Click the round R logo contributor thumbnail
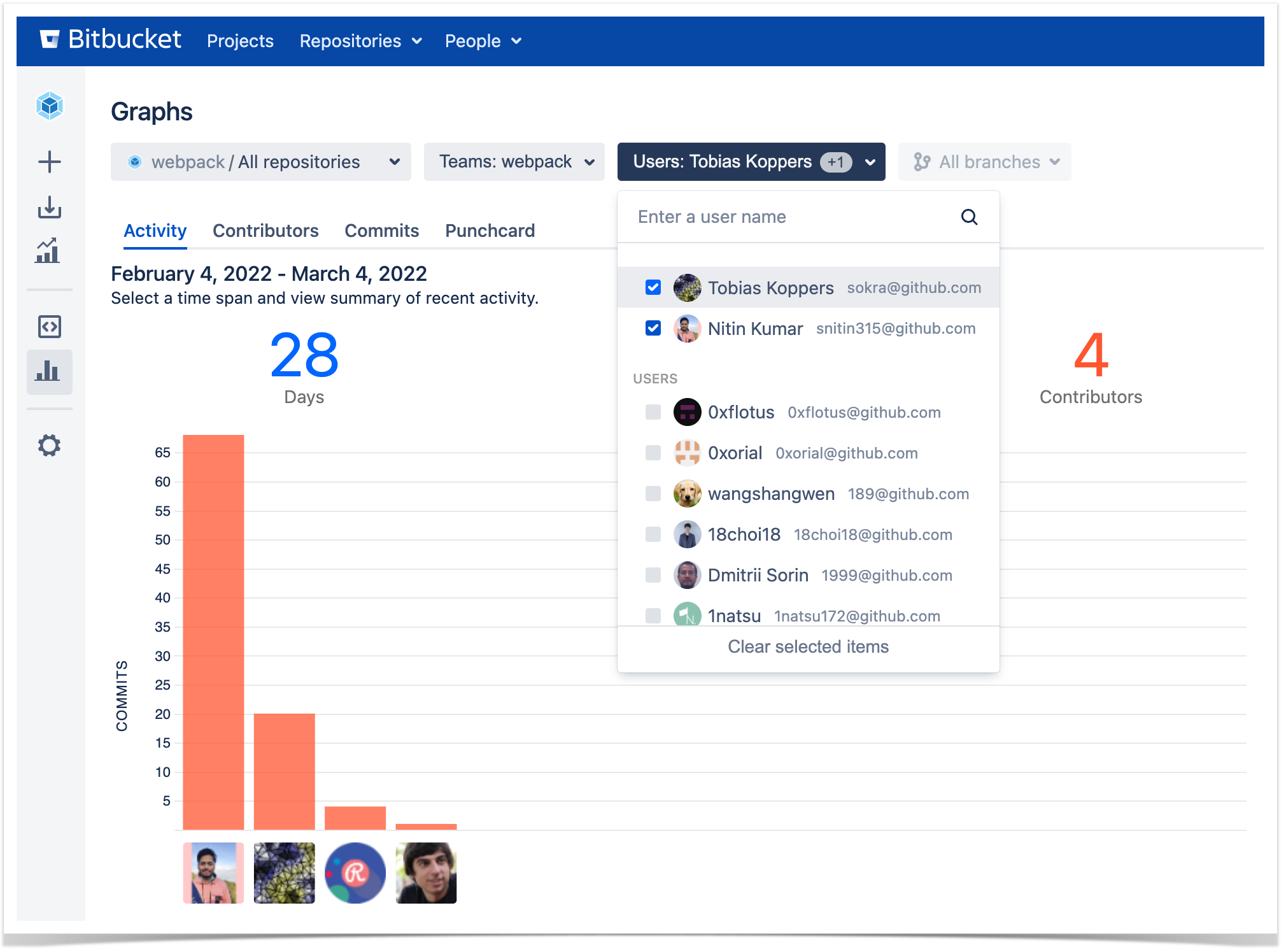1286x952 pixels. 355,873
